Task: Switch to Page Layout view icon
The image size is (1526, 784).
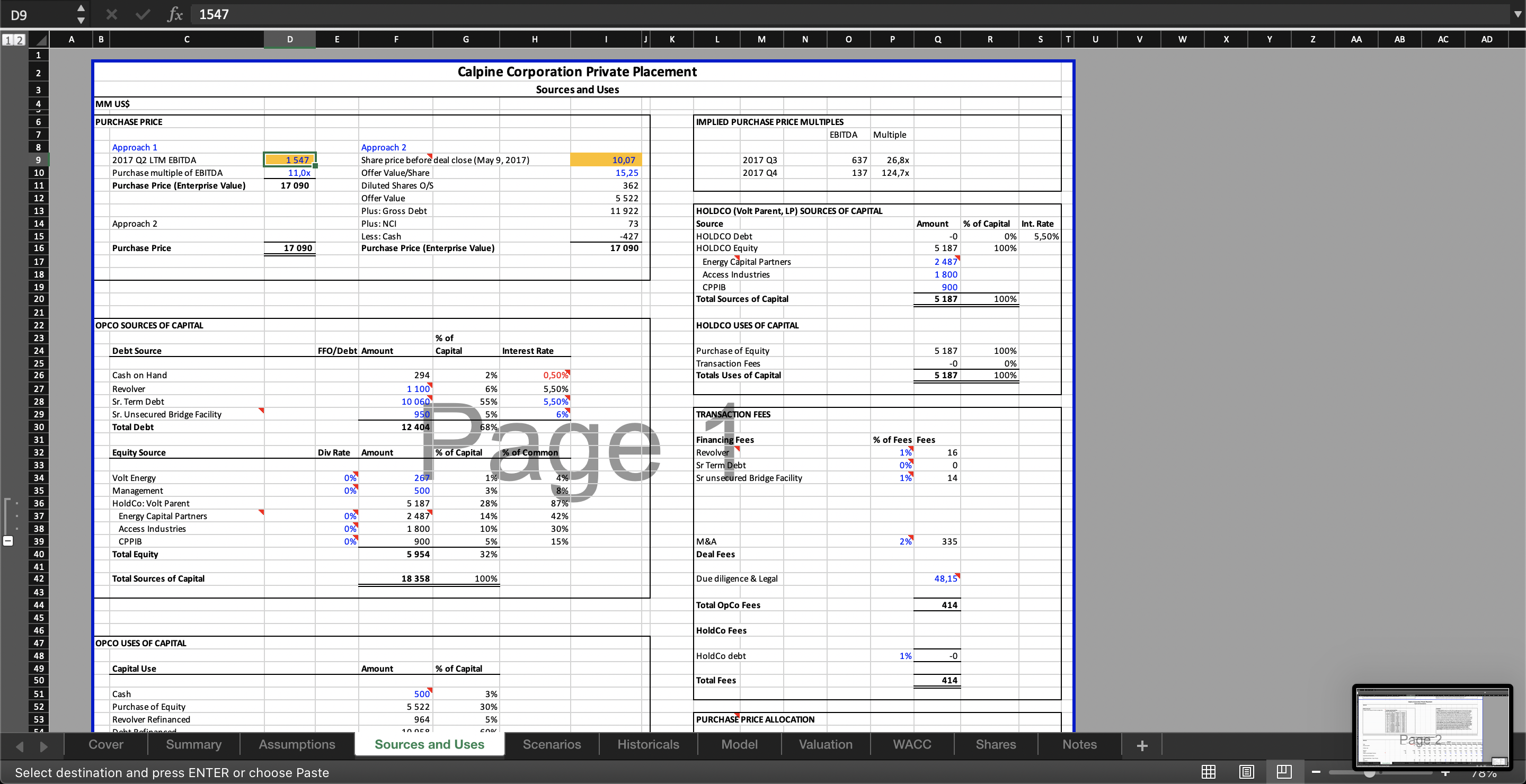Action: [x=1246, y=772]
